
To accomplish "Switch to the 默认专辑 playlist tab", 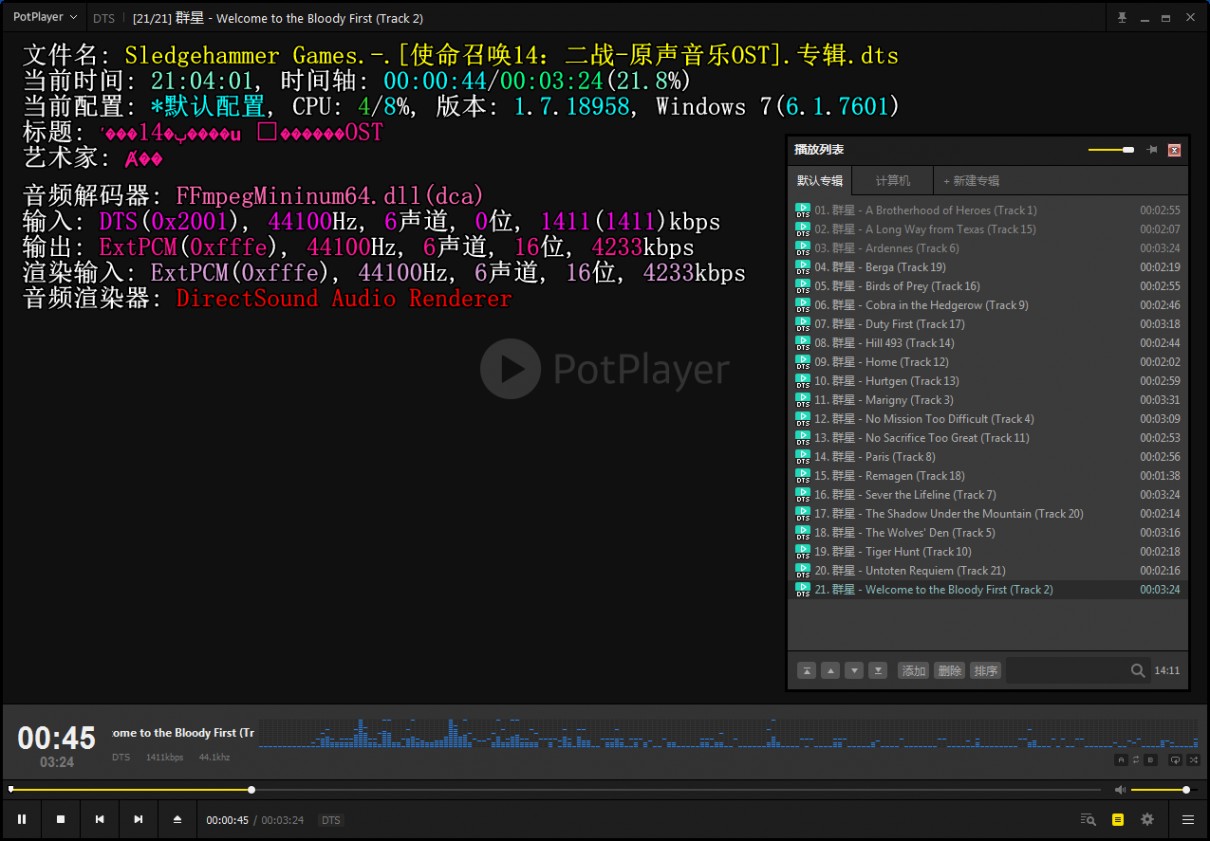I will 820,181.
